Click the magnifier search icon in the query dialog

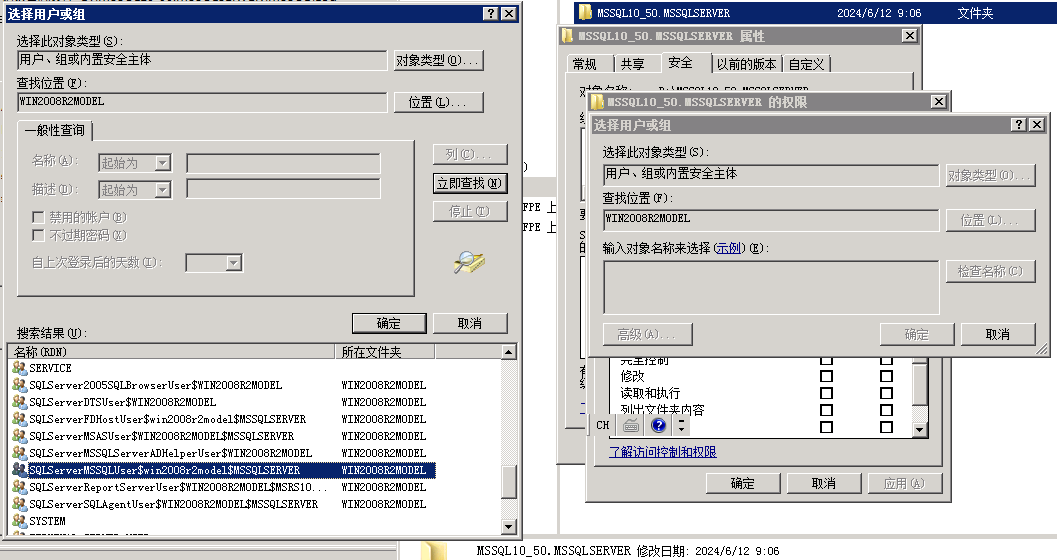[x=469, y=261]
